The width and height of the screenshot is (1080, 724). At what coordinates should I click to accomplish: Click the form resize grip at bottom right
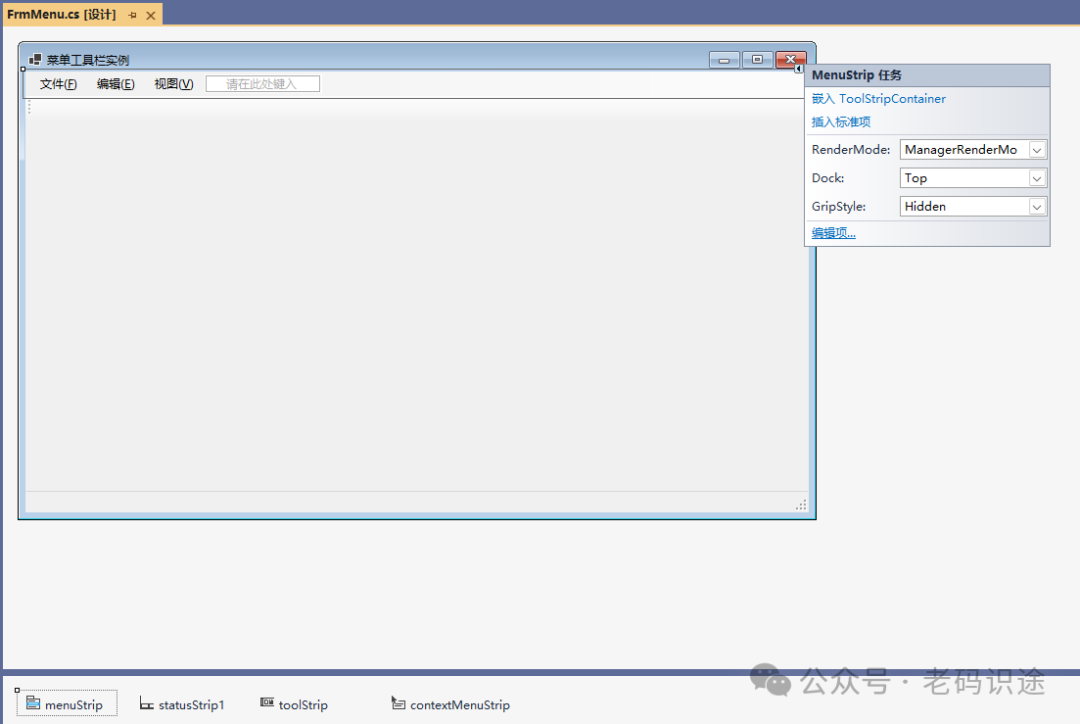[x=801, y=505]
